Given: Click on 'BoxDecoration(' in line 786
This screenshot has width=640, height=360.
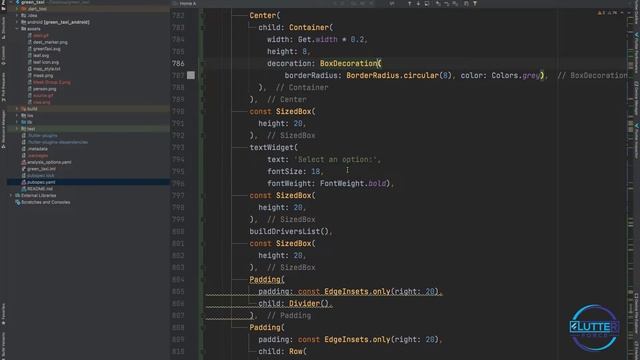Looking at the screenshot, I should pos(351,64).
